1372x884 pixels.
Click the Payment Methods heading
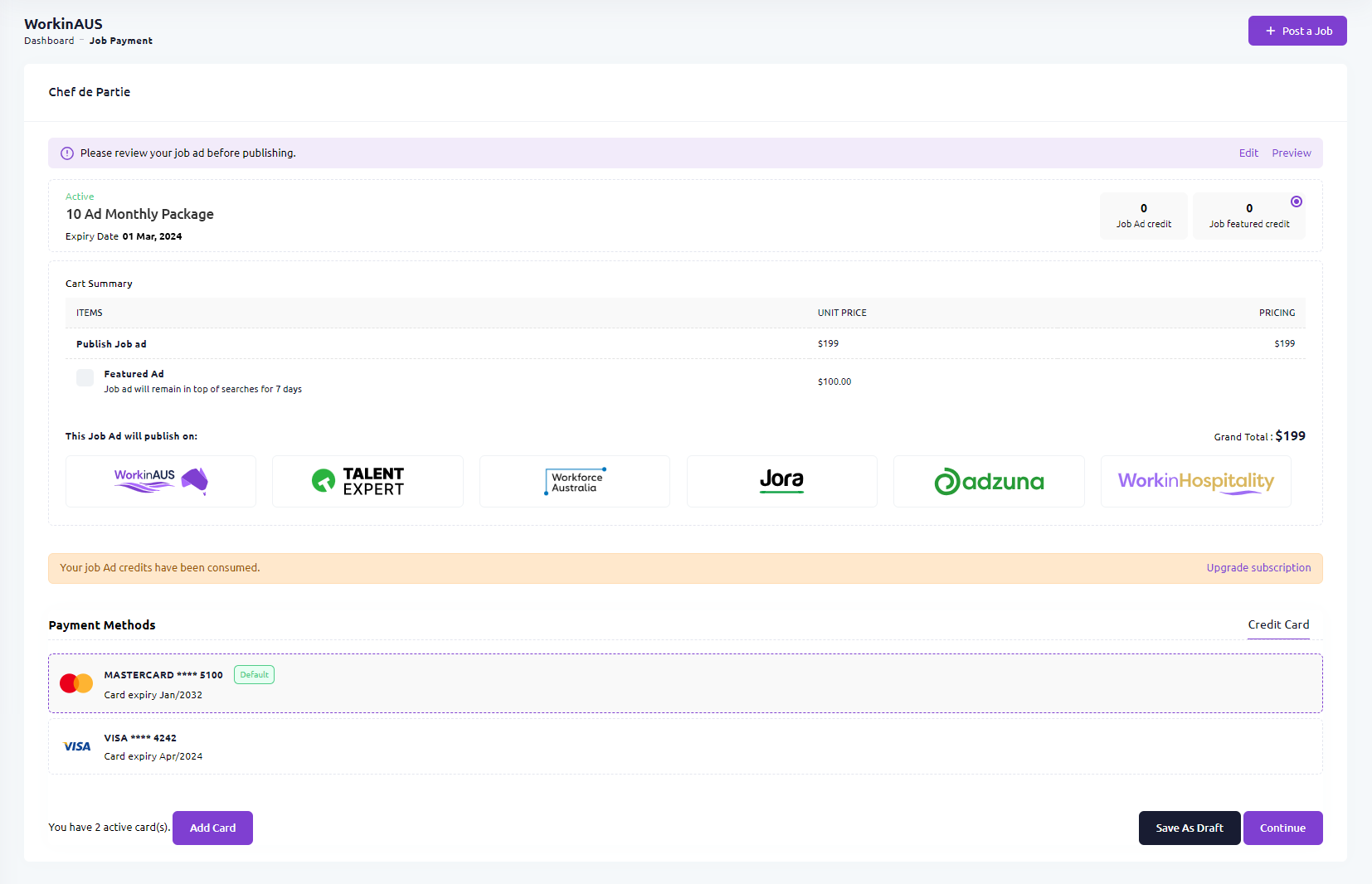pos(102,625)
